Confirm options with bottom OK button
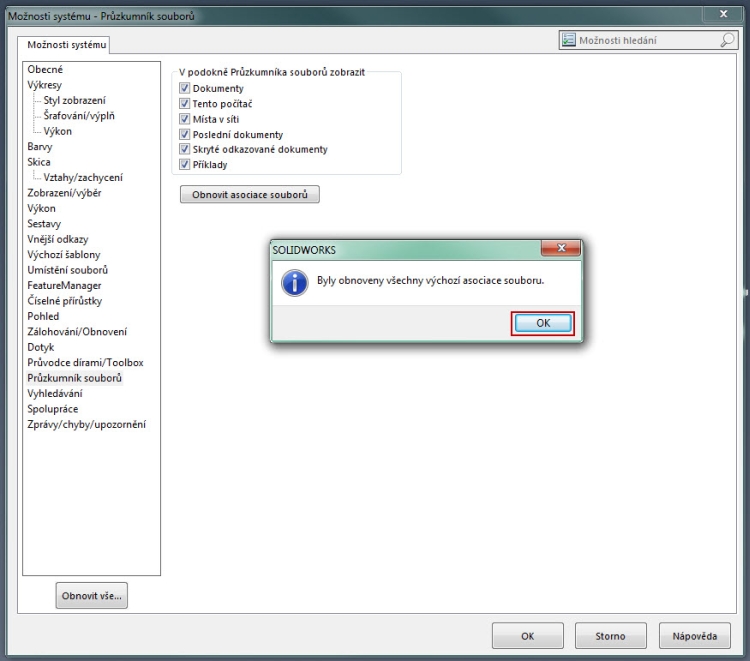The height and width of the screenshot is (661, 750). (x=528, y=636)
